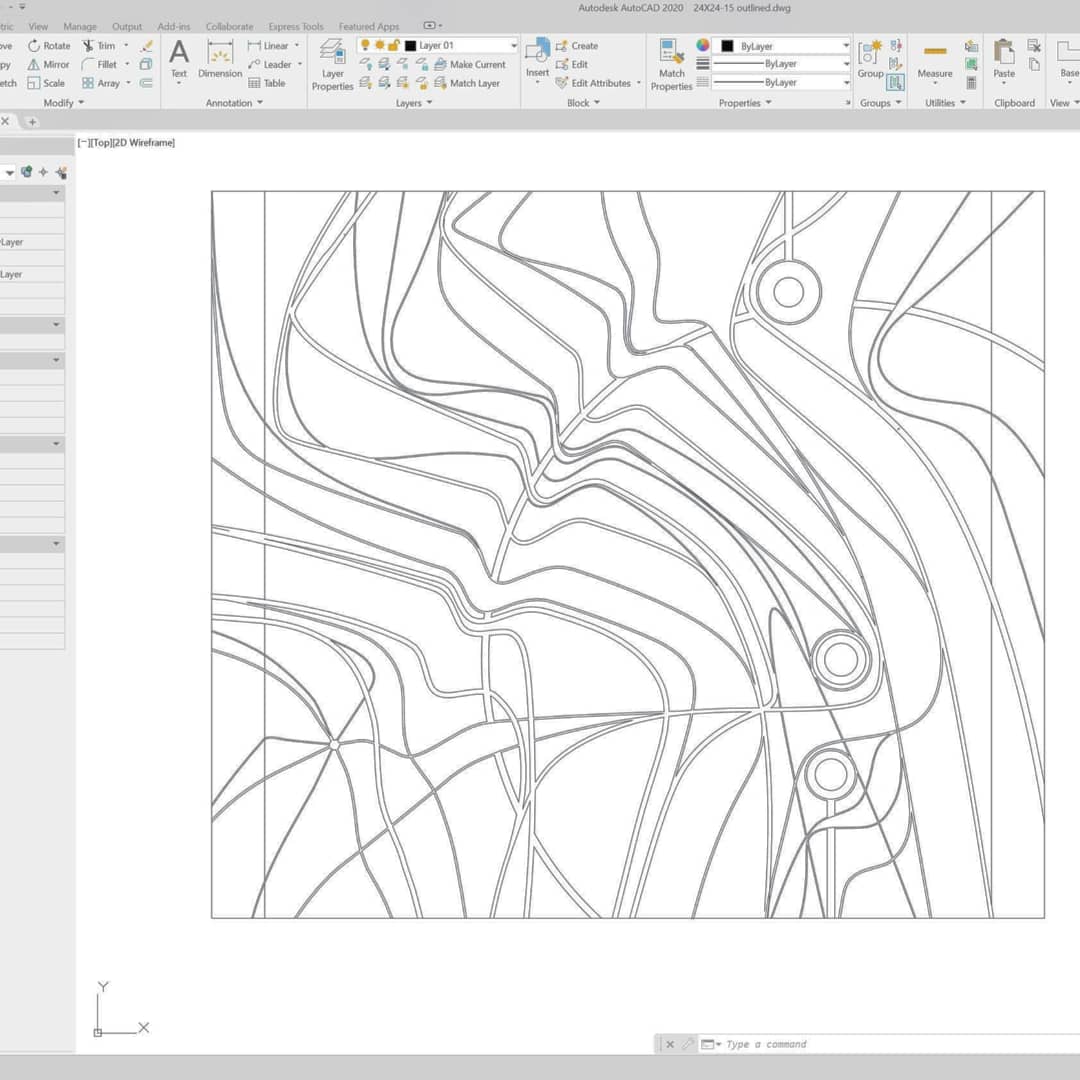Open the Collaborate ribbon tab
Screen dimensions: 1080x1080
(x=229, y=27)
